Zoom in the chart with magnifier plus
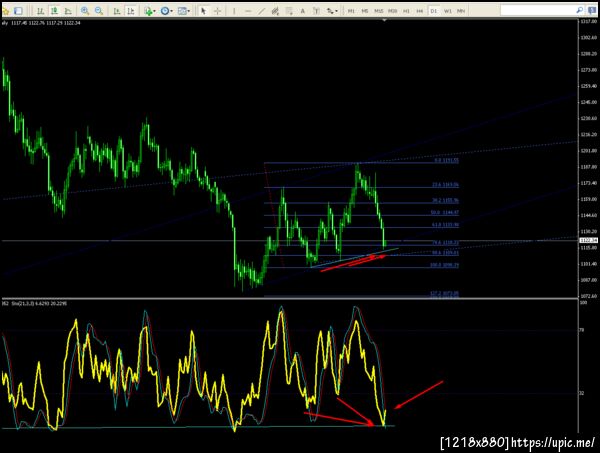 tap(85, 11)
